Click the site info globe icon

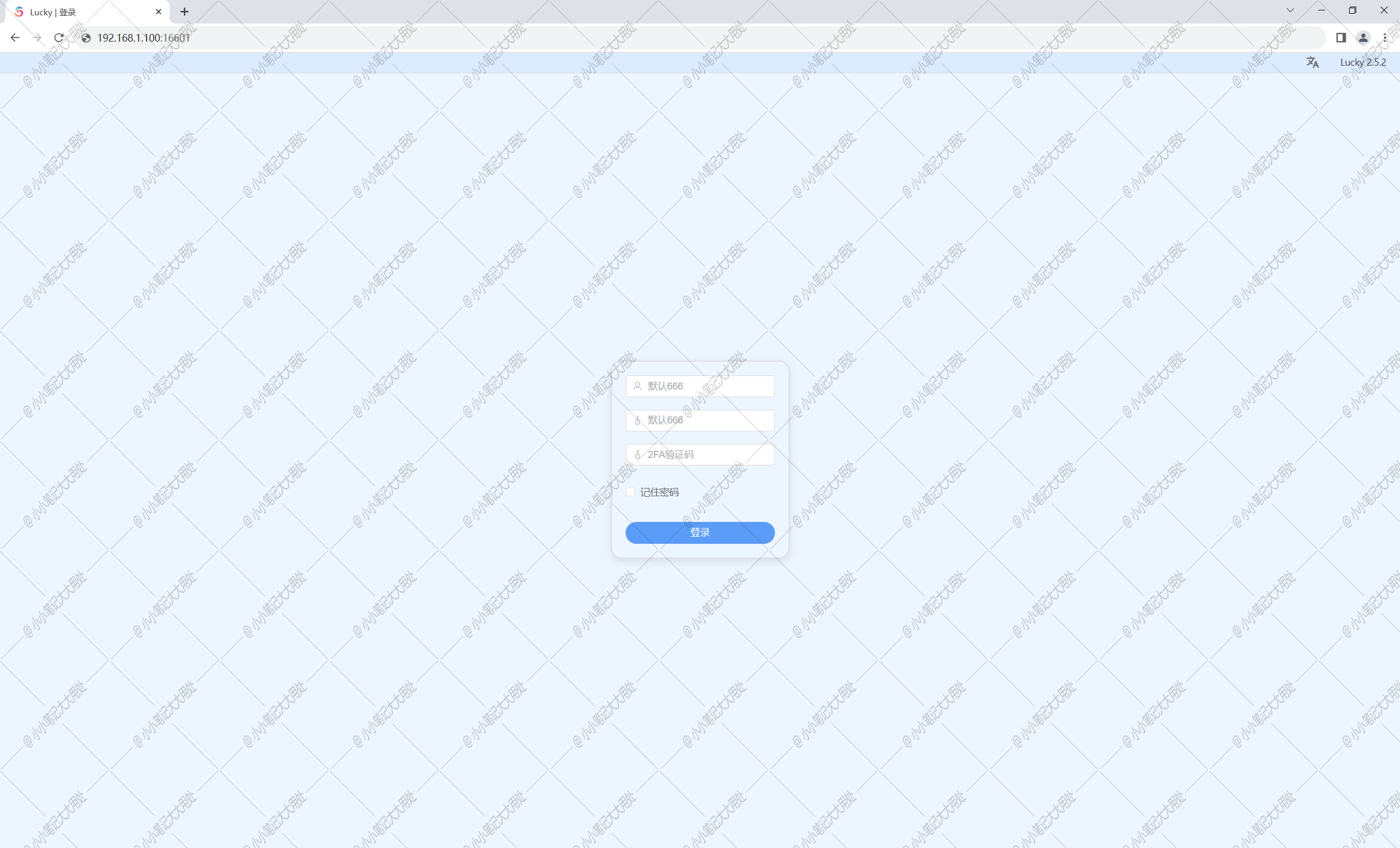(x=86, y=38)
